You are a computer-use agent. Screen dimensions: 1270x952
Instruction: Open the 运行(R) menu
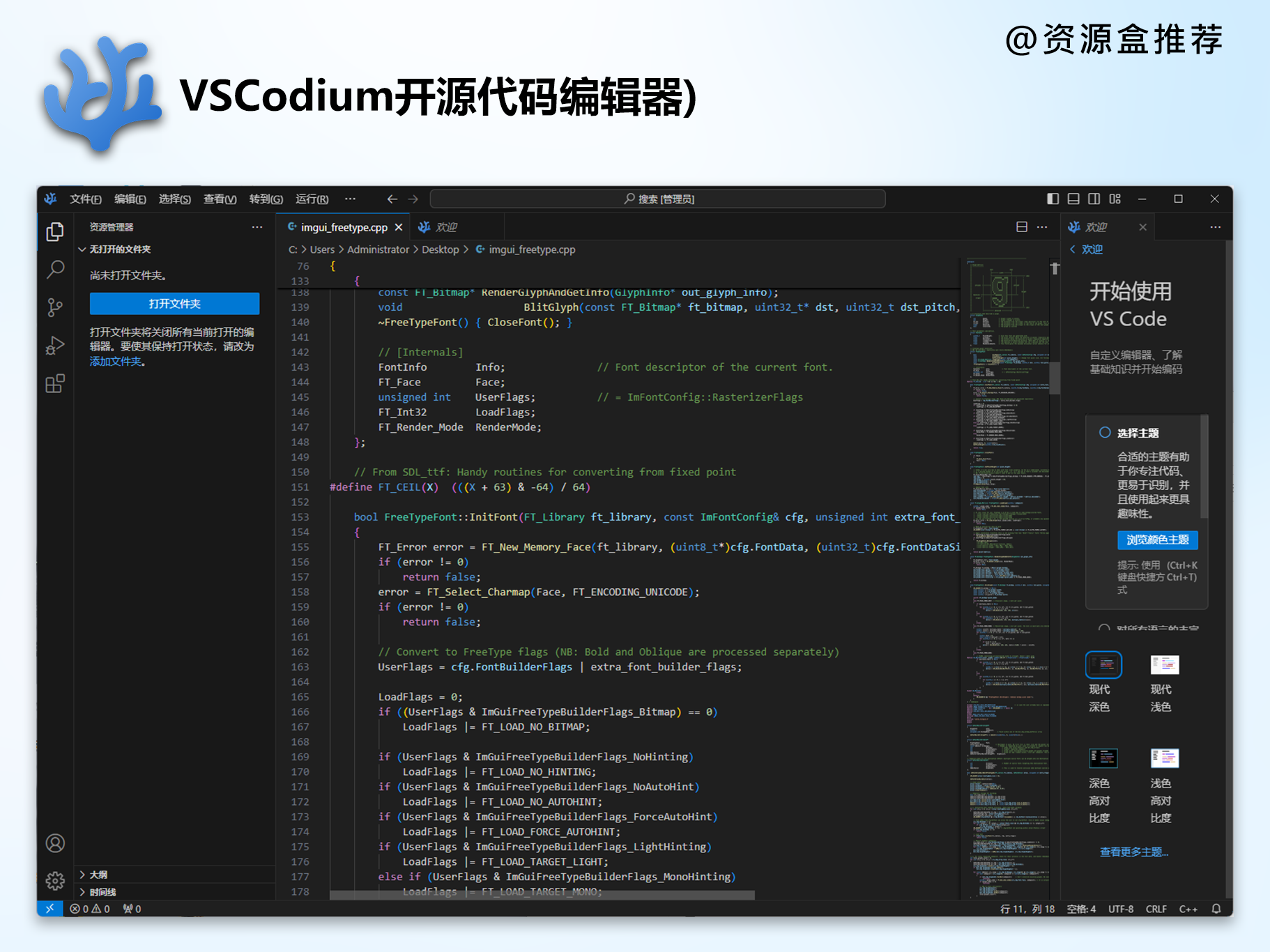(x=312, y=199)
